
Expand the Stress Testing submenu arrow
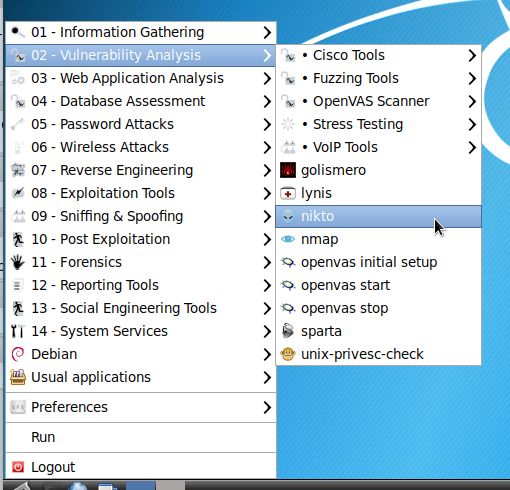pos(472,124)
